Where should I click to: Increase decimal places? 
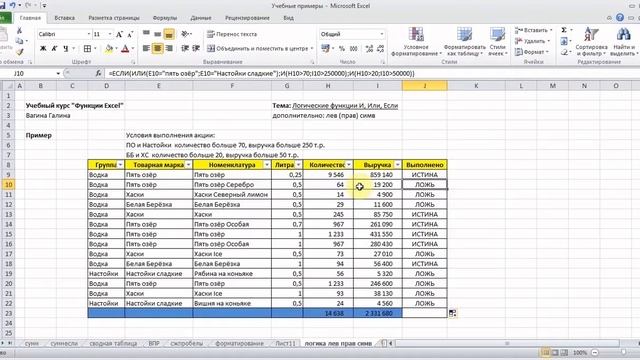(369, 49)
